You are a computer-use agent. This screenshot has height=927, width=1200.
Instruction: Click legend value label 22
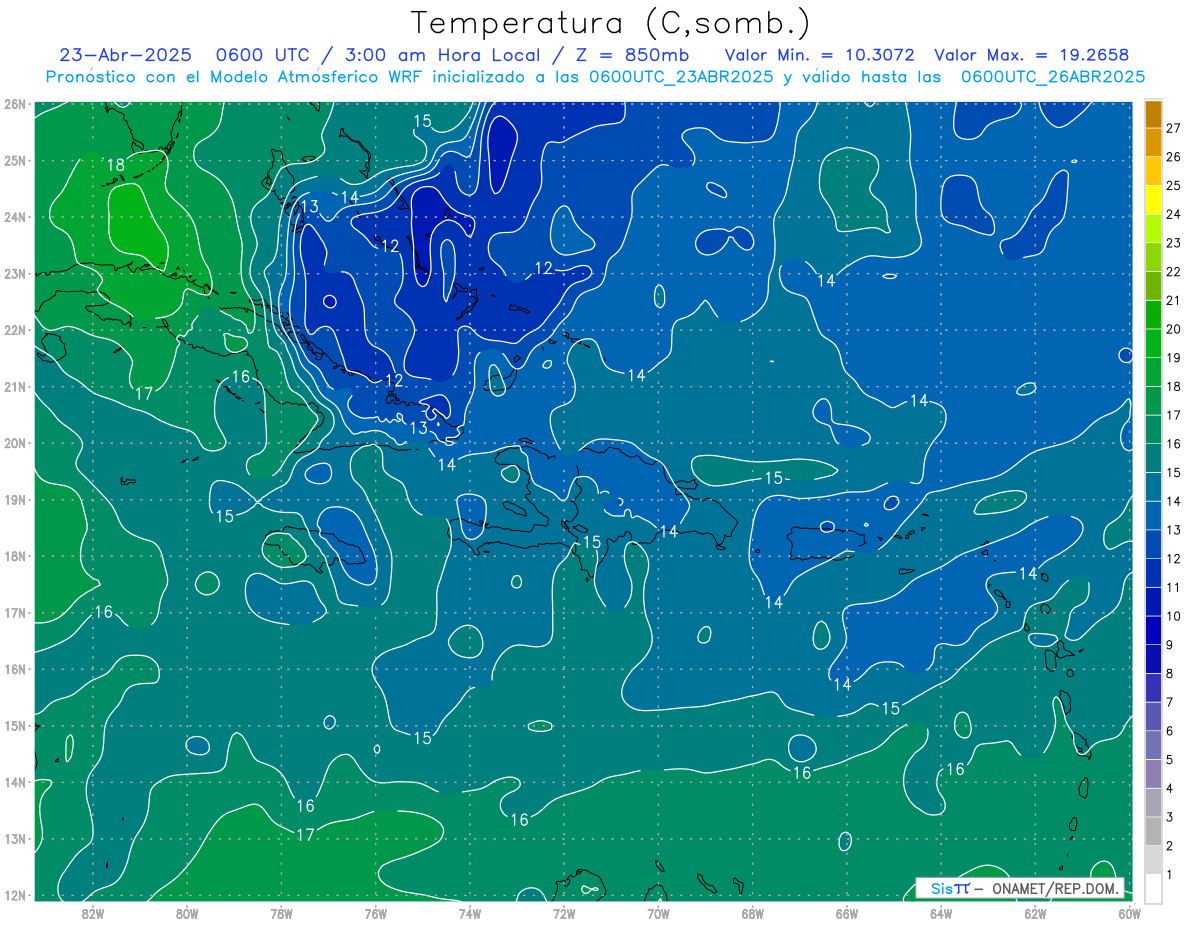pyautogui.click(x=1174, y=271)
